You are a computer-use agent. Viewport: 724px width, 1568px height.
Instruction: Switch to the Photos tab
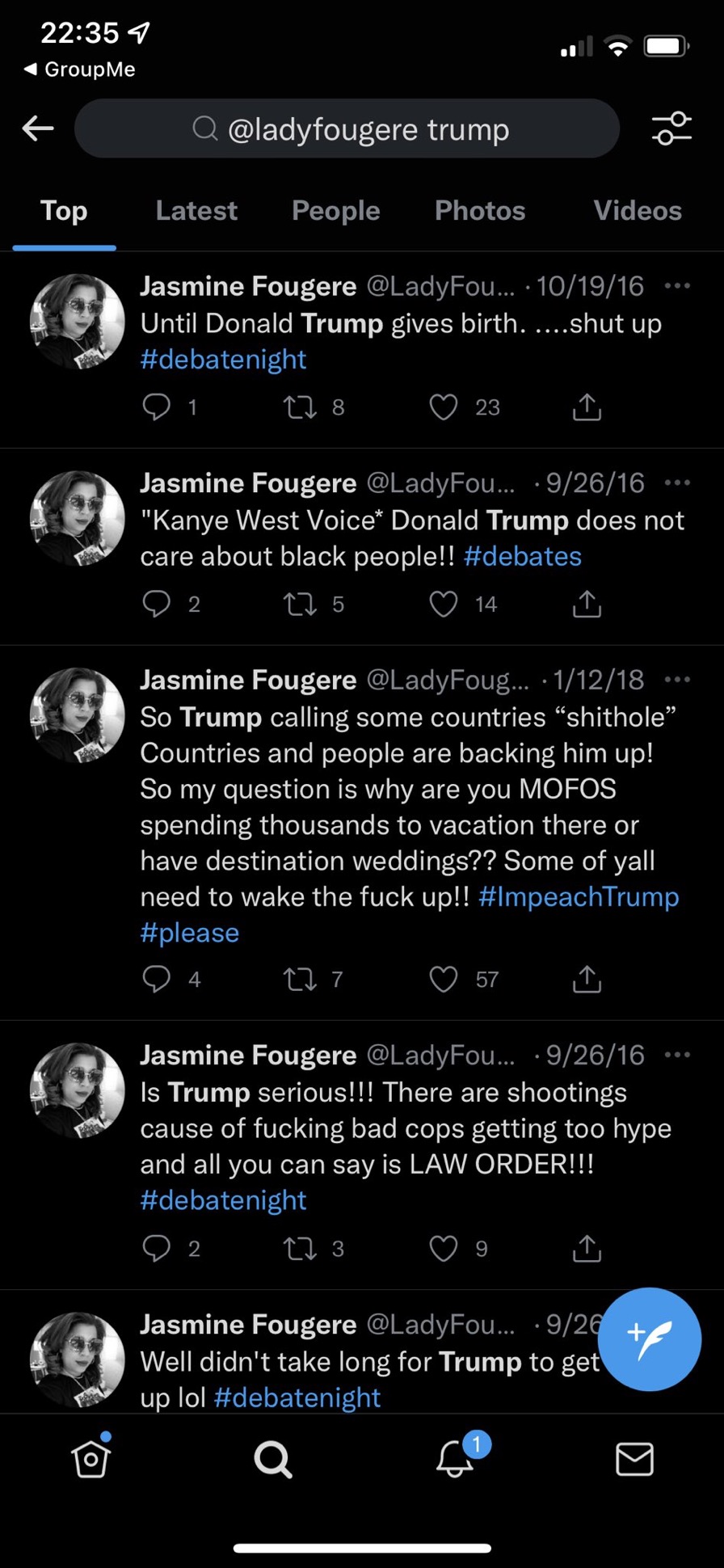(x=480, y=210)
